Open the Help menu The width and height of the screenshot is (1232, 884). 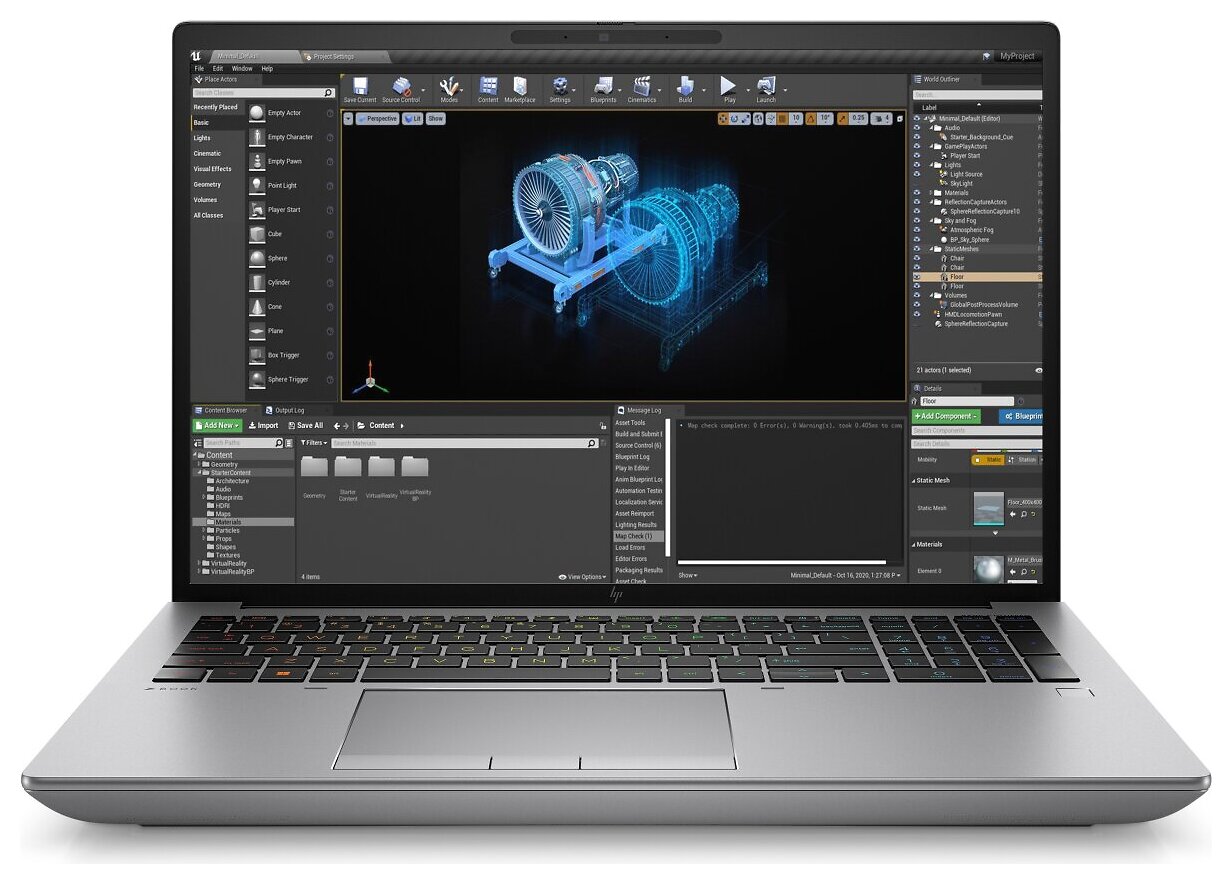pos(267,68)
